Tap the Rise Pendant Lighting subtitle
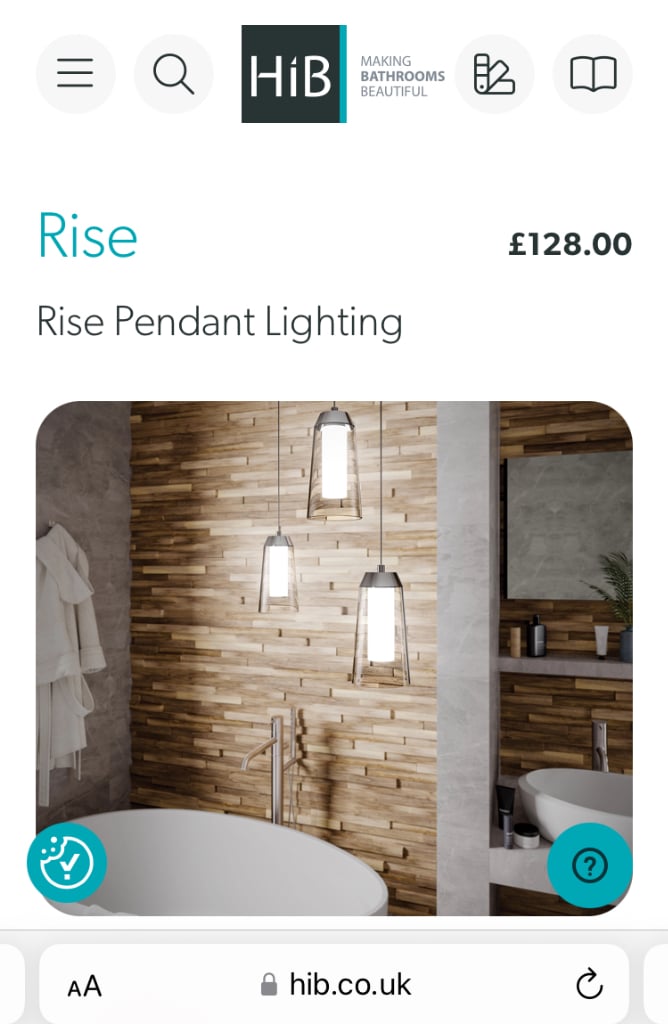Screen dimensions: 668x1024 (219, 322)
